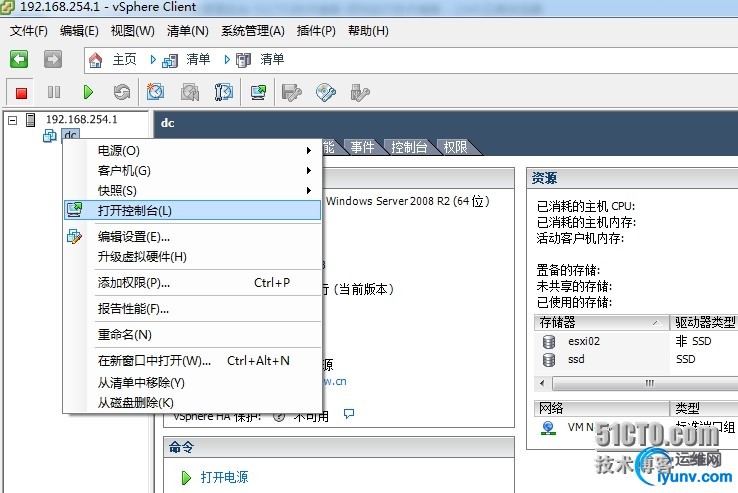Expand the 客户机(G) submenu arrow
This screenshot has height=493, width=738.
click(x=309, y=170)
